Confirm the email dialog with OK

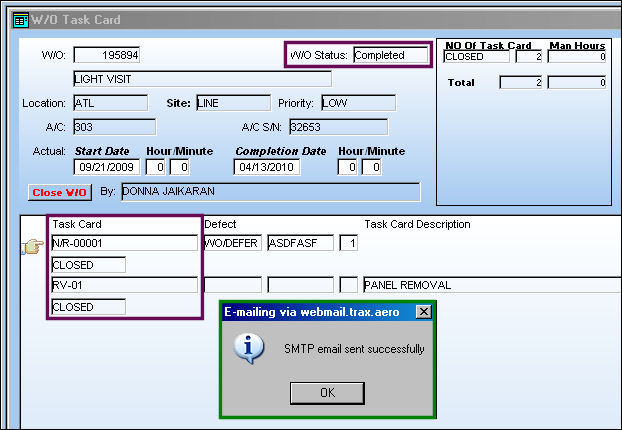(x=327, y=393)
